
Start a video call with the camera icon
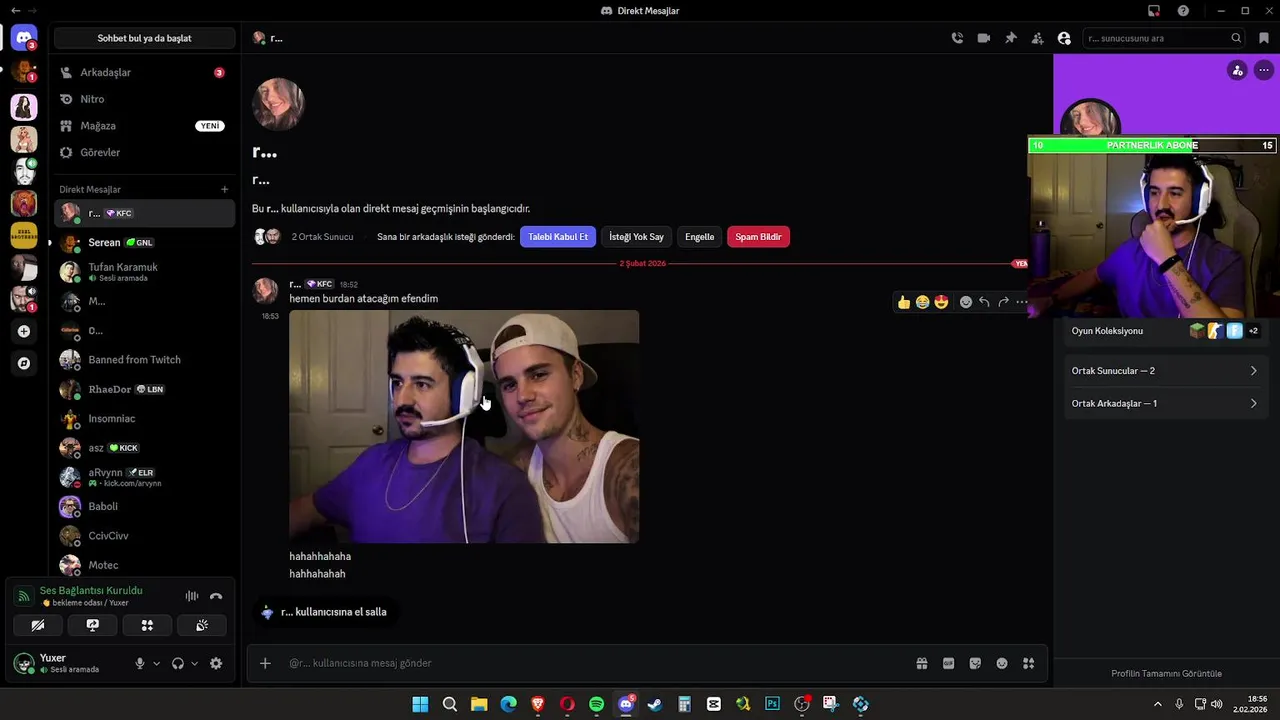(984, 38)
